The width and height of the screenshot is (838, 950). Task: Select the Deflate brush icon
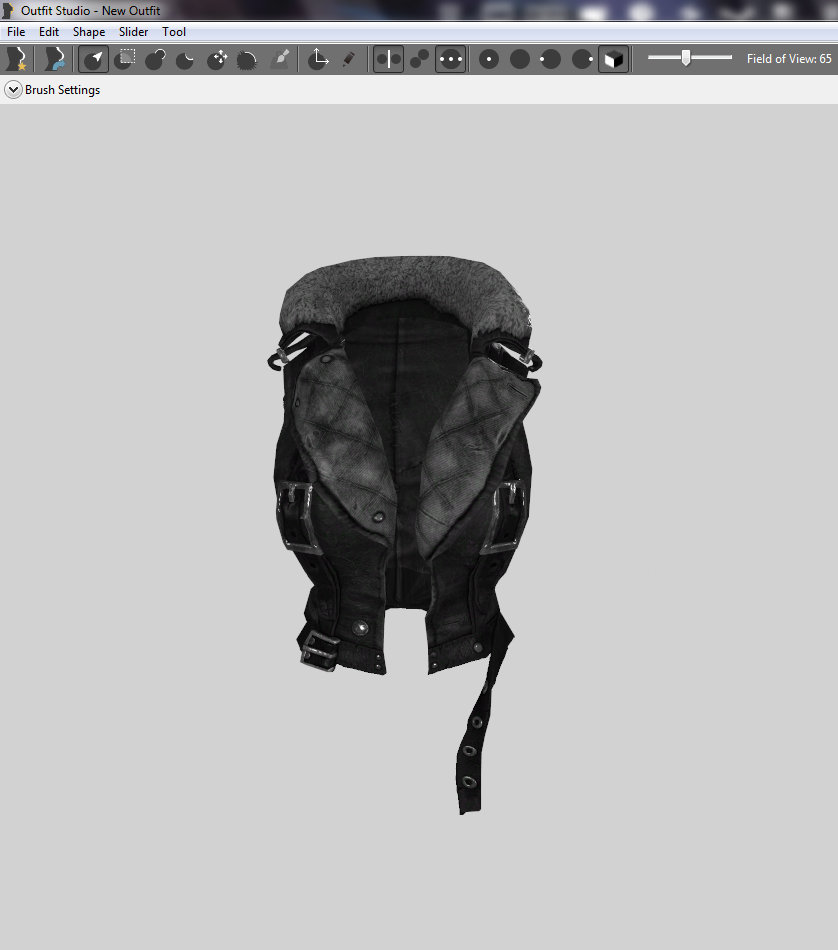pos(185,59)
